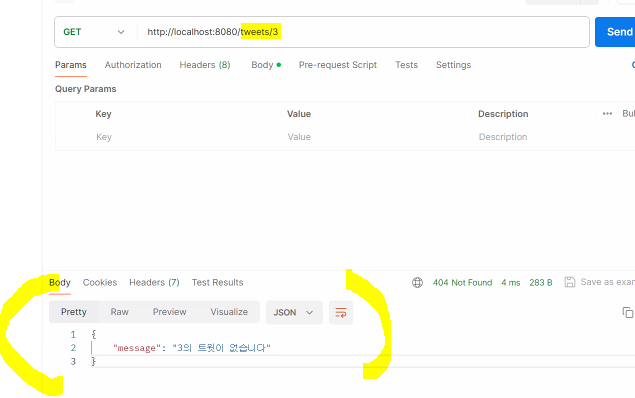This screenshot has height=398, width=635.
Task: Click the query param Description input
Action: click(552, 137)
